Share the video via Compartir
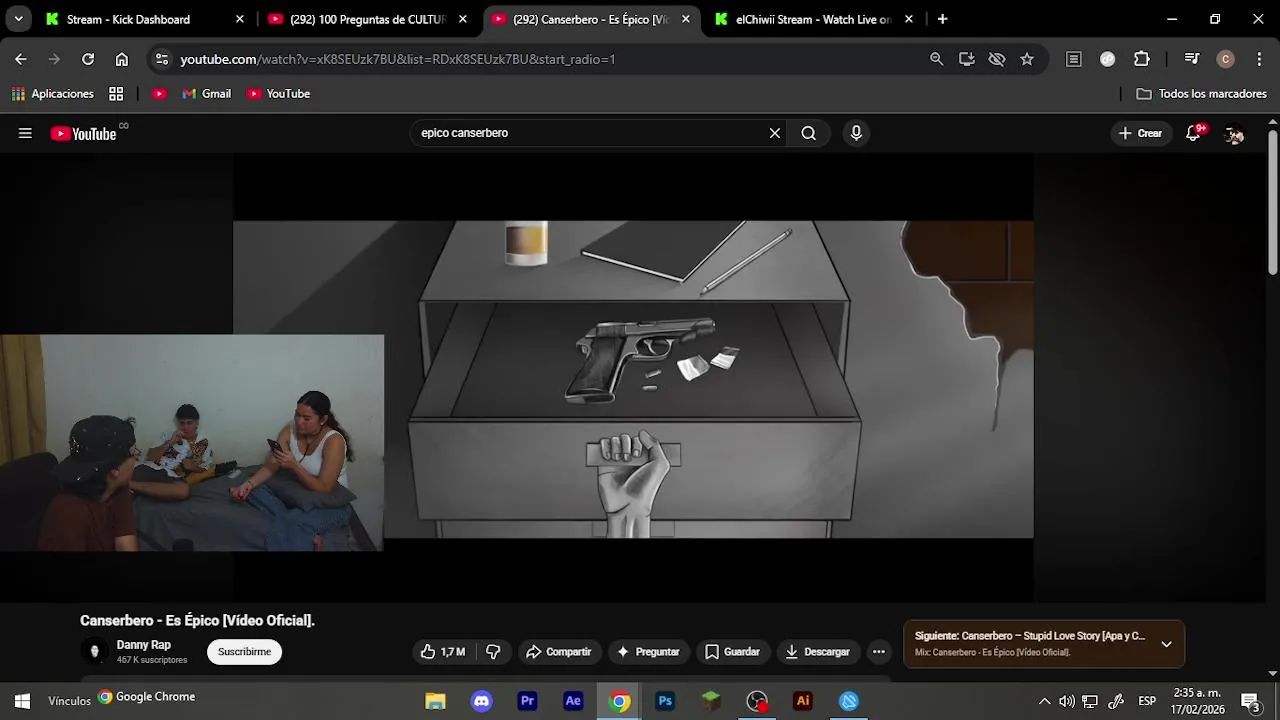 [559, 652]
